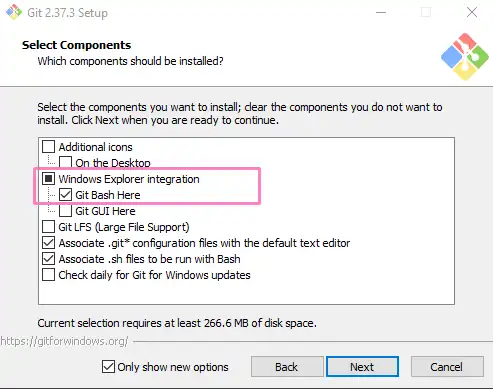The height and width of the screenshot is (389, 493).
Task: Select the Additional icons label text
Action: (x=96, y=147)
